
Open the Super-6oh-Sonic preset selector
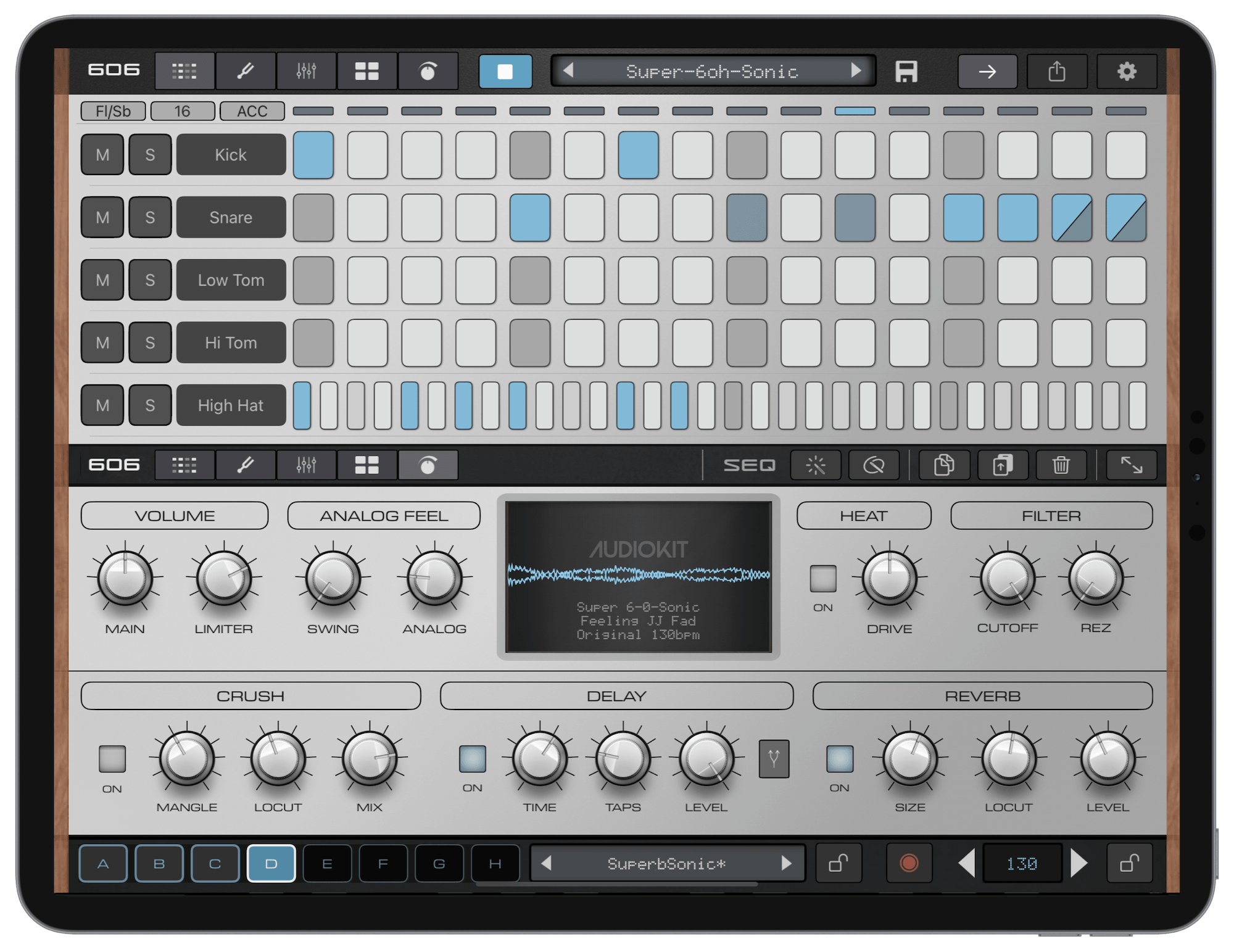click(712, 72)
